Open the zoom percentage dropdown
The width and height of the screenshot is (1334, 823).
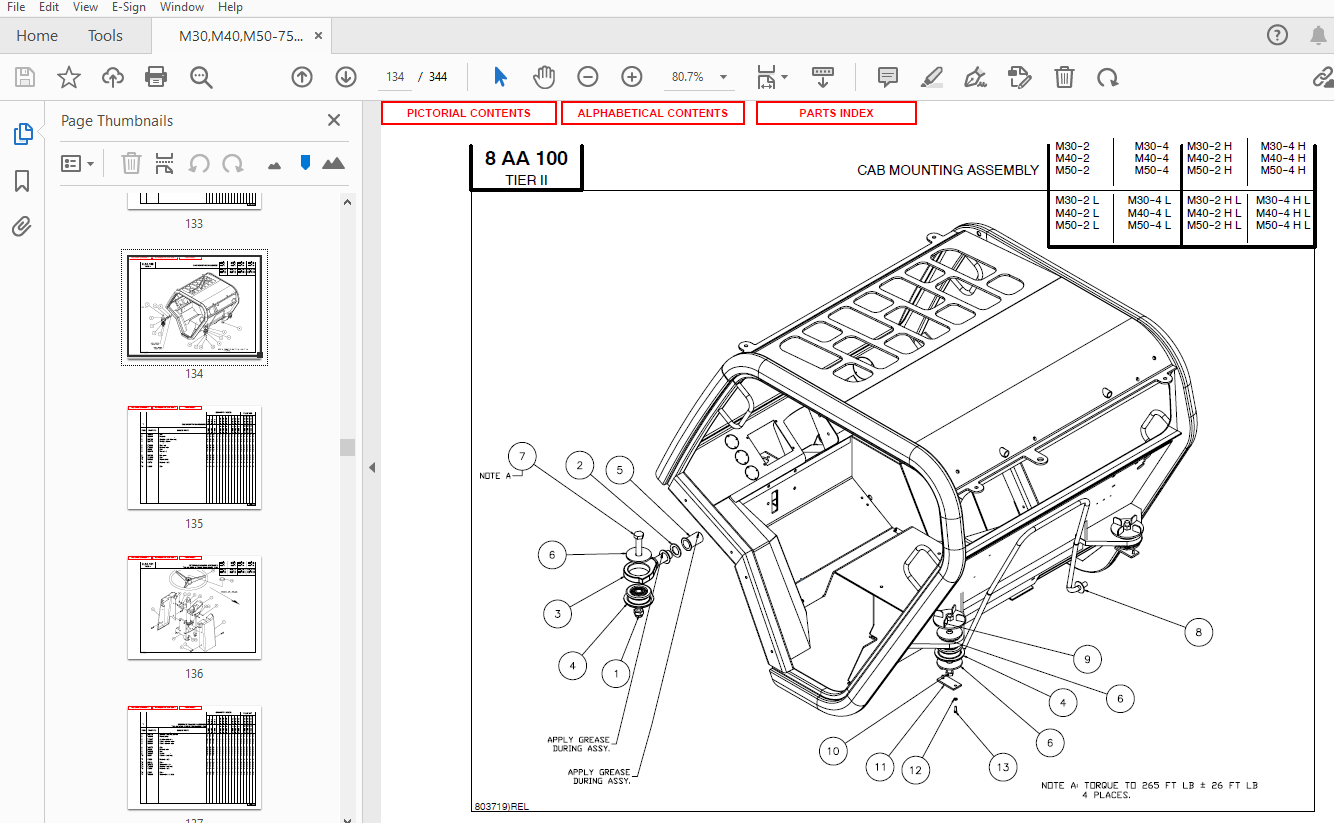point(724,77)
